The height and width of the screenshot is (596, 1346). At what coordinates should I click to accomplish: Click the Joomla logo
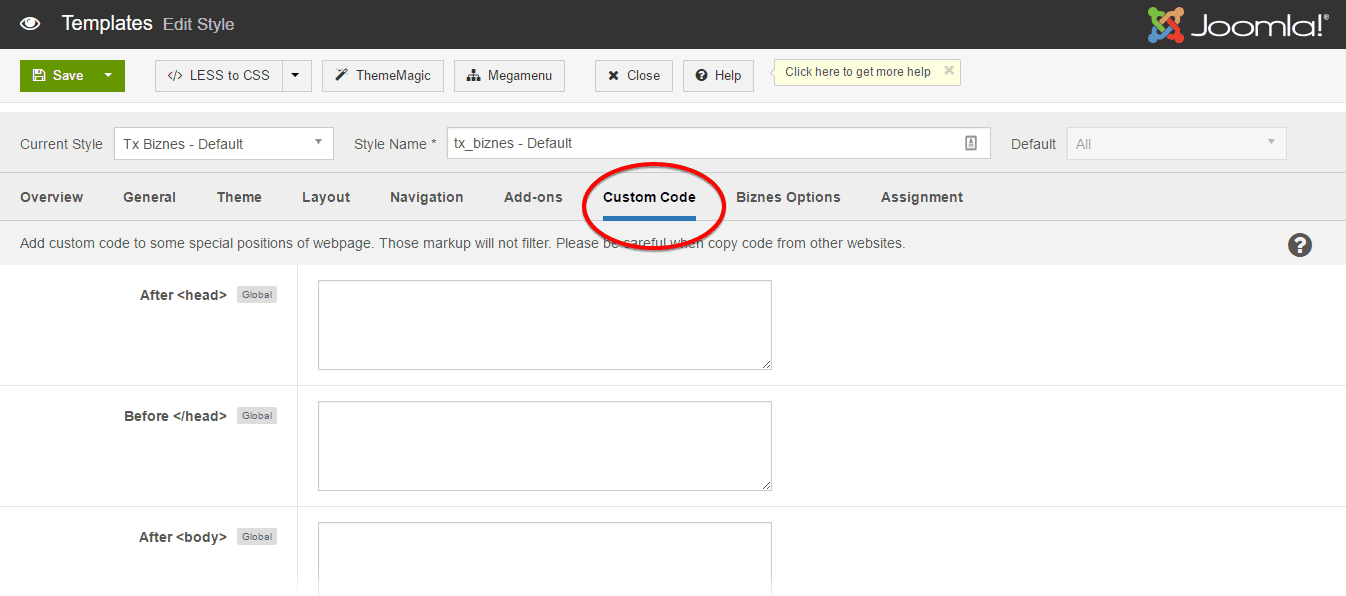coord(1238,25)
